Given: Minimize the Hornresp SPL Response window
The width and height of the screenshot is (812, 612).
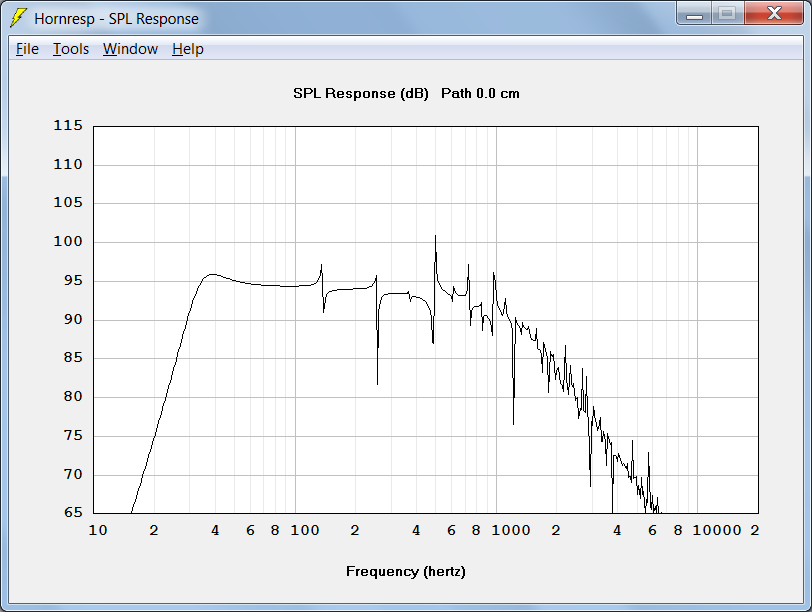Looking at the screenshot, I should click(694, 14).
